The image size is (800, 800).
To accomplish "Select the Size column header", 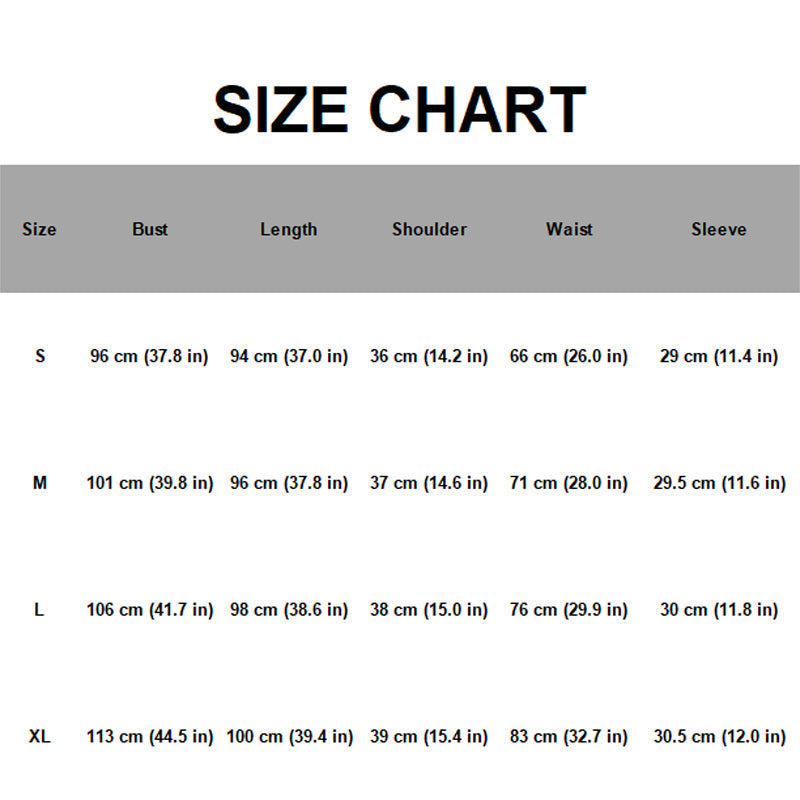I will click(x=39, y=229).
